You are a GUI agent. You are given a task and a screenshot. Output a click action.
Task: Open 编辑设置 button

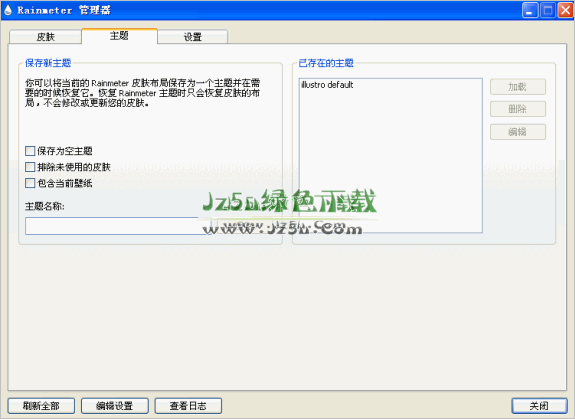click(x=114, y=406)
